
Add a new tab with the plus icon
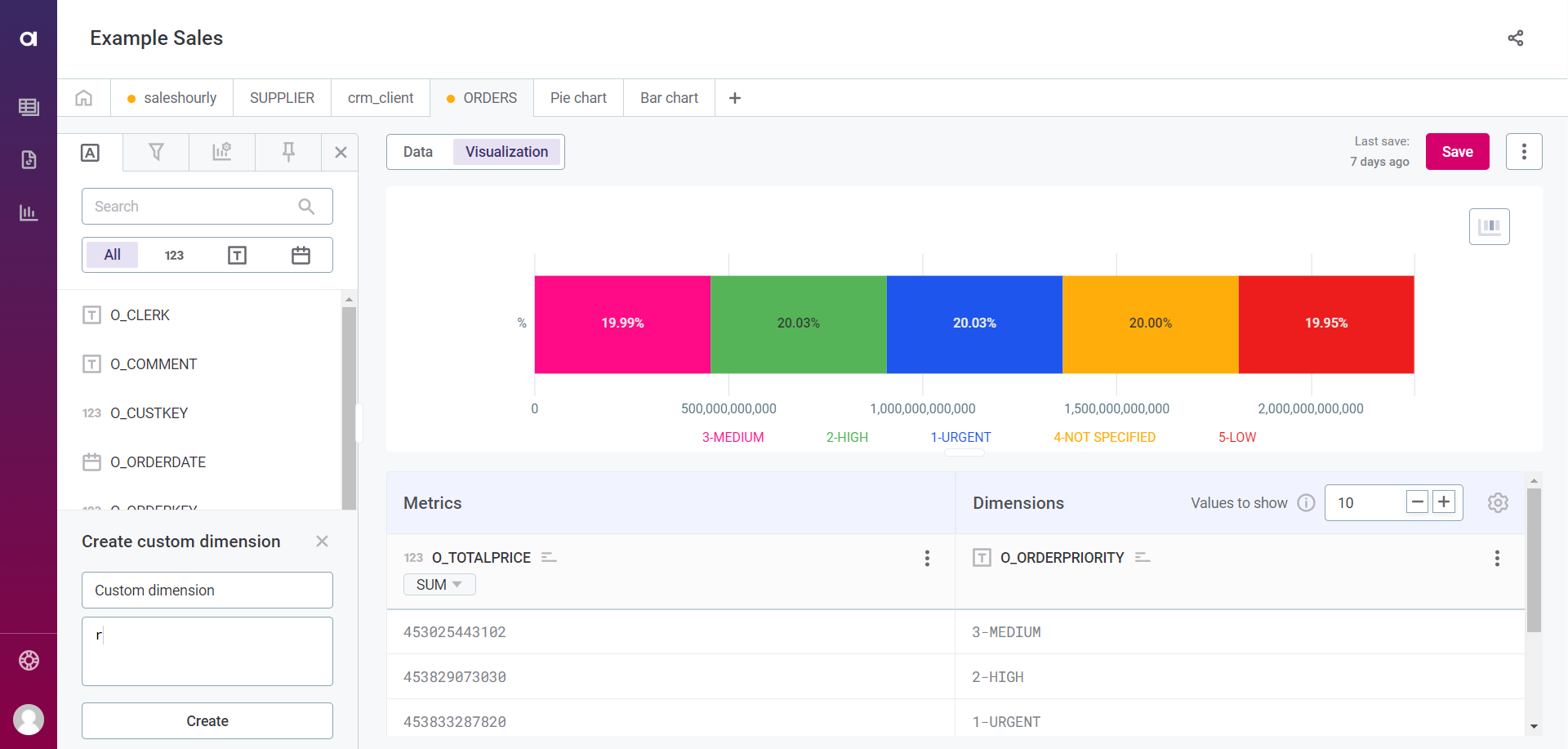734,98
